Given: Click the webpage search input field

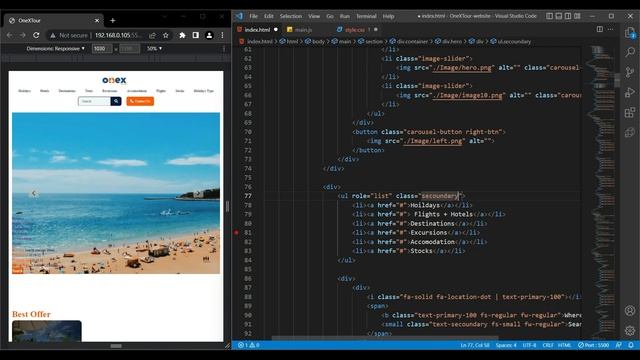Looking at the screenshot, I should pyautogui.click(x=94, y=101).
